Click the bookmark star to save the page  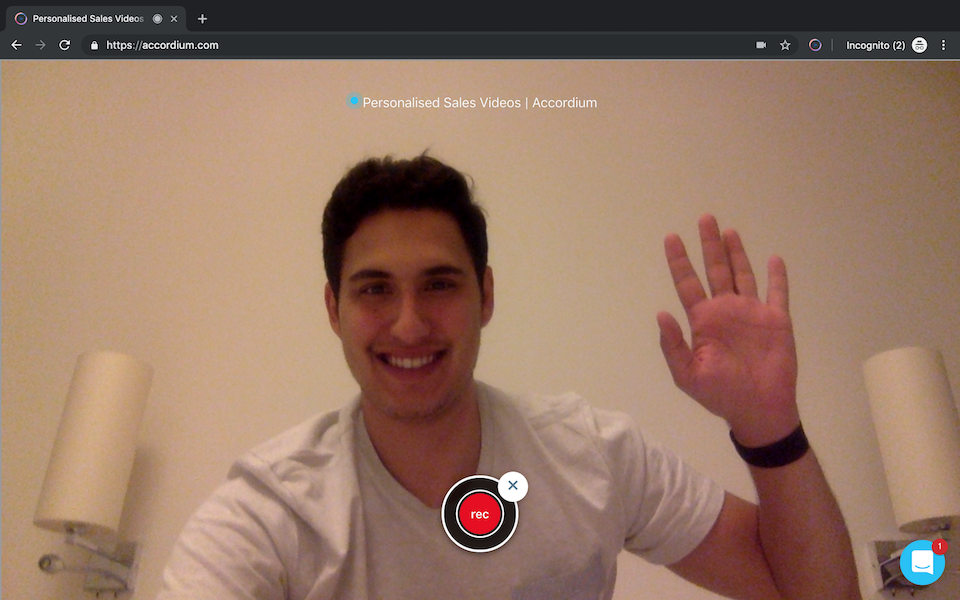pos(785,45)
